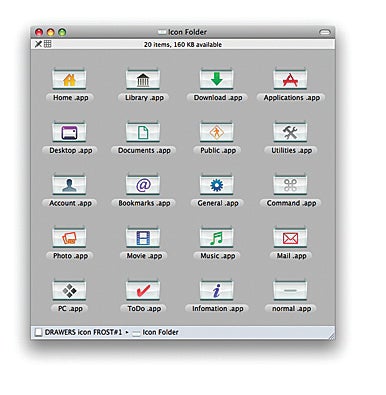Click the "Account .app" file name label

(x=70, y=203)
